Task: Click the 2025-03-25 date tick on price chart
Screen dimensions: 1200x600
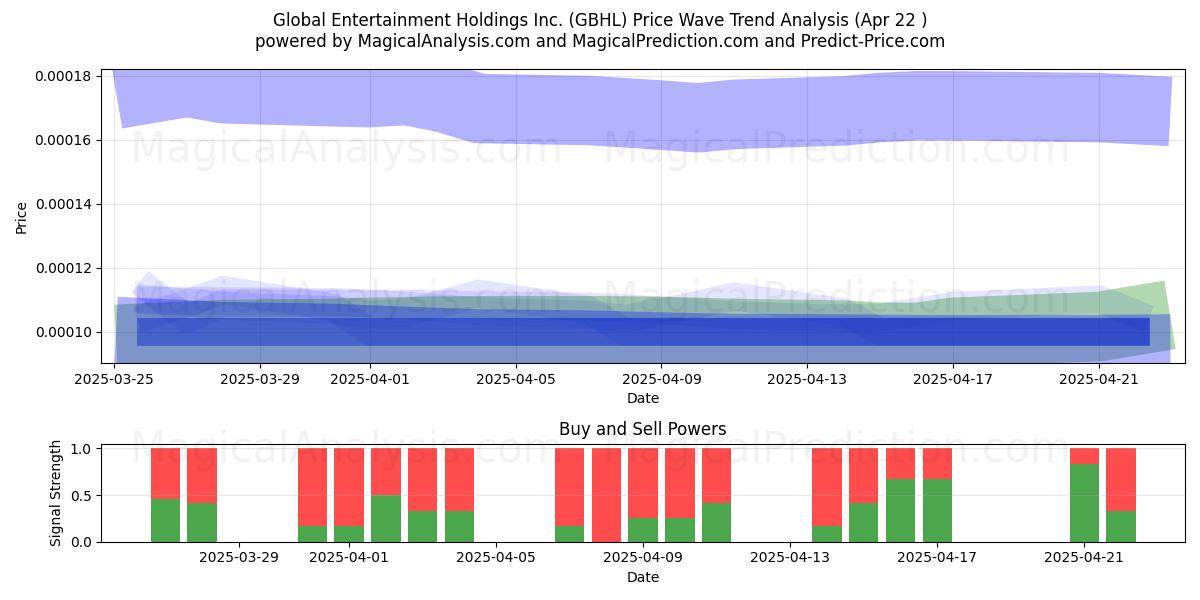Action: pos(114,379)
